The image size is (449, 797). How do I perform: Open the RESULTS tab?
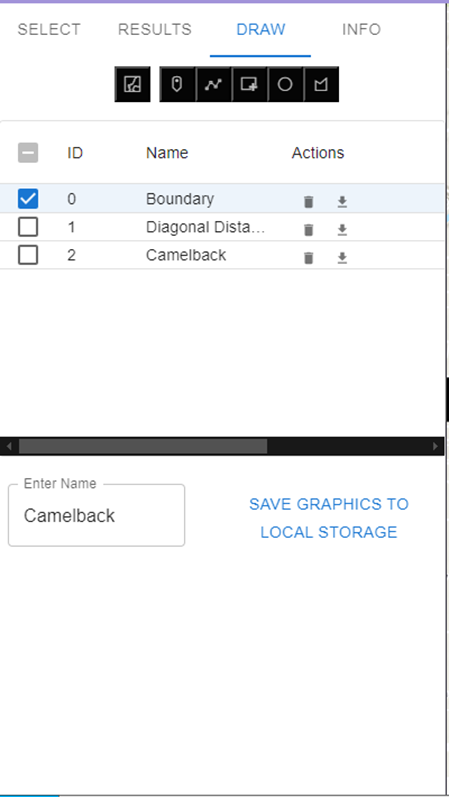pos(155,29)
